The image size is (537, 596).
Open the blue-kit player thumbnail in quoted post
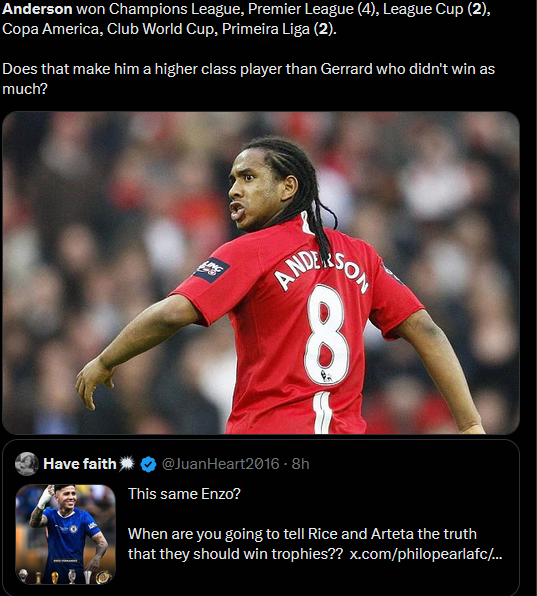65,534
